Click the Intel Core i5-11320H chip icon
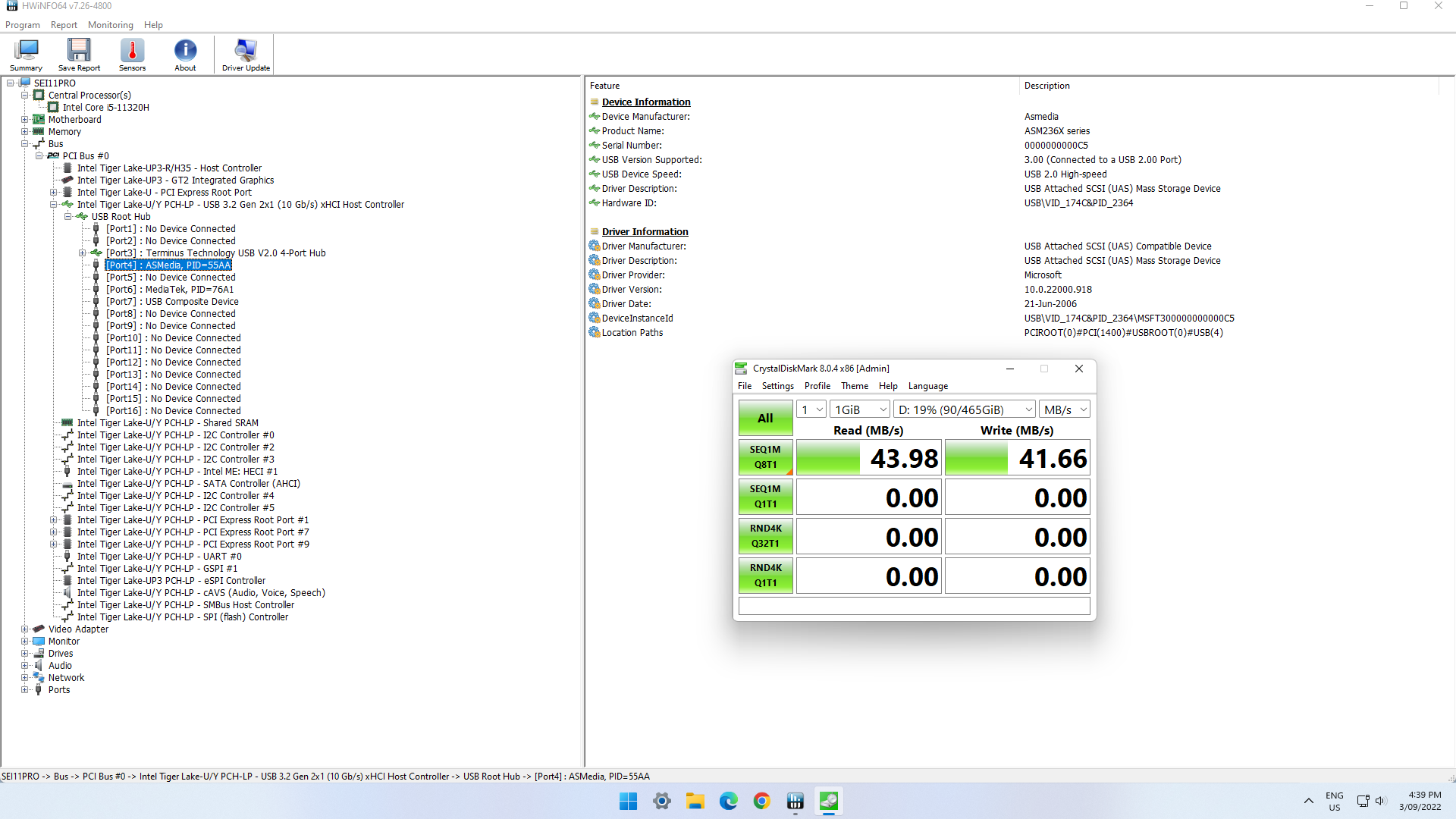The height and width of the screenshot is (819, 1456). click(53, 108)
